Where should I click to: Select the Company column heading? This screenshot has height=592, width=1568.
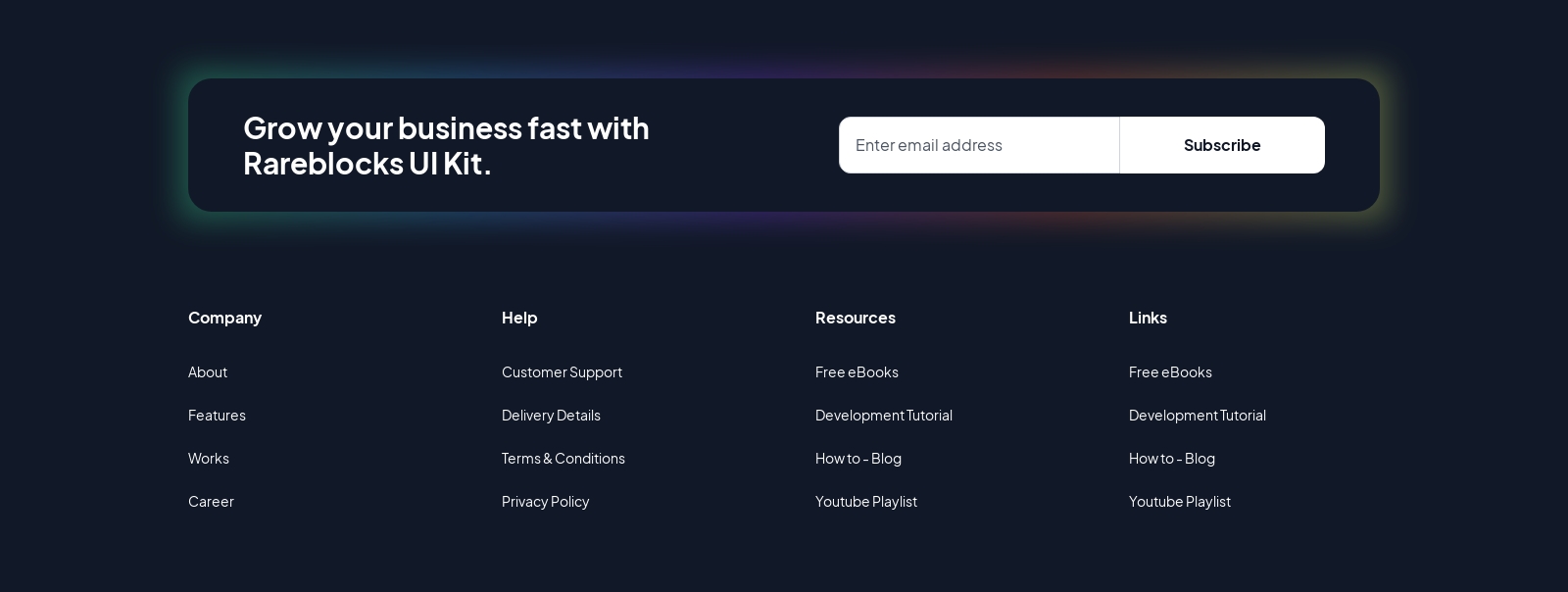(x=224, y=318)
